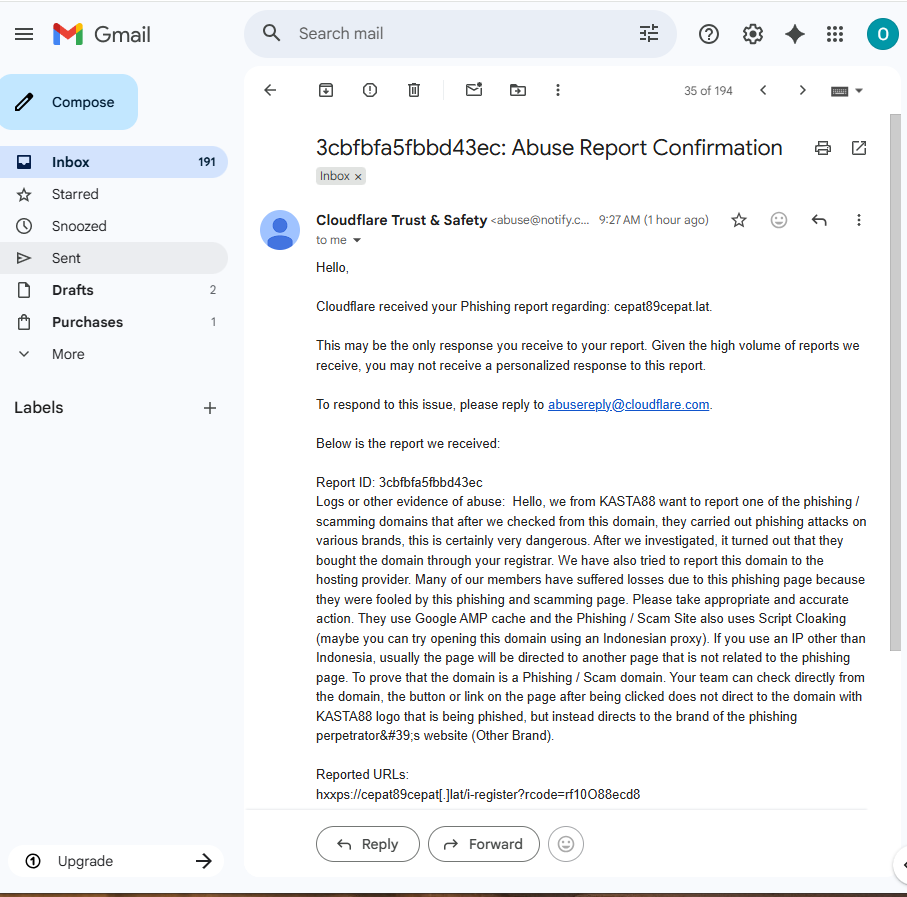
Task: Click the Labels heading
Action: pyautogui.click(x=39, y=408)
